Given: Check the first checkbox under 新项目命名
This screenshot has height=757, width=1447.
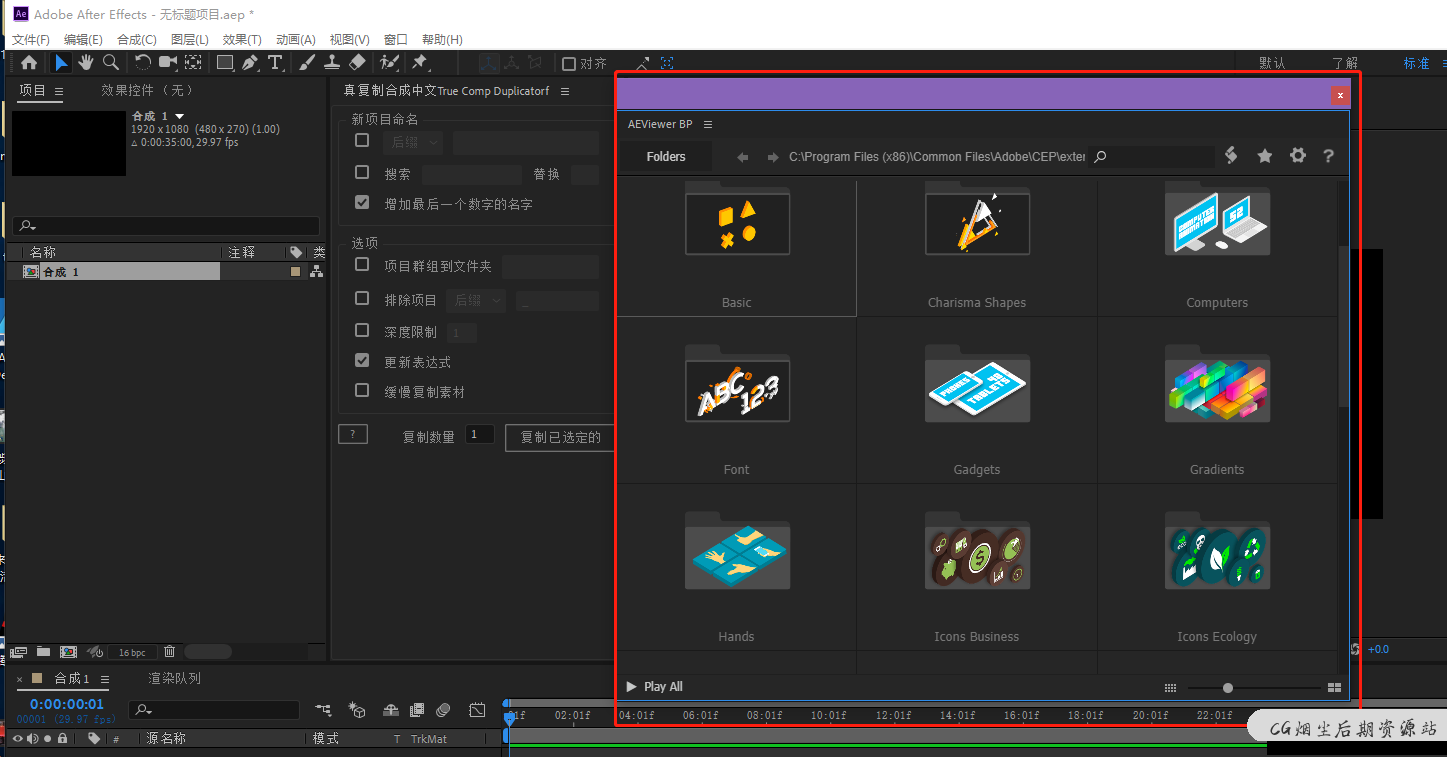Looking at the screenshot, I should coord(362,141).
